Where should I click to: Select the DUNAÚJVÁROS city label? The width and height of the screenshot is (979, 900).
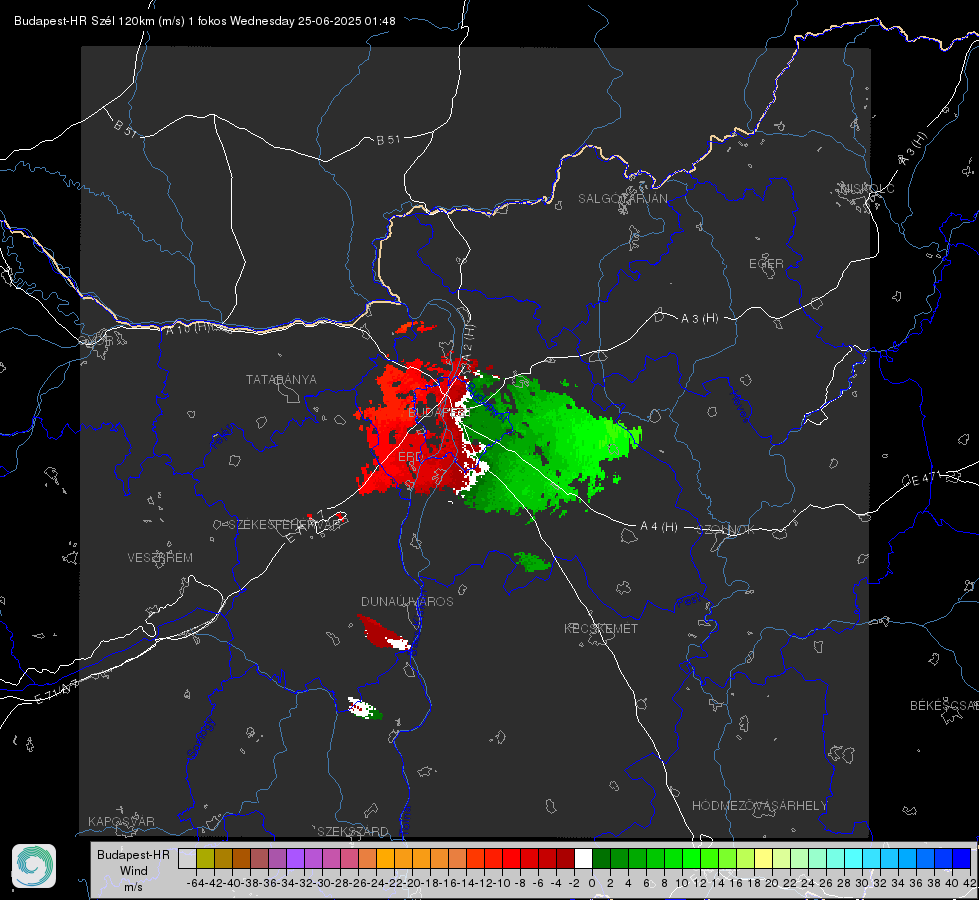407,601
